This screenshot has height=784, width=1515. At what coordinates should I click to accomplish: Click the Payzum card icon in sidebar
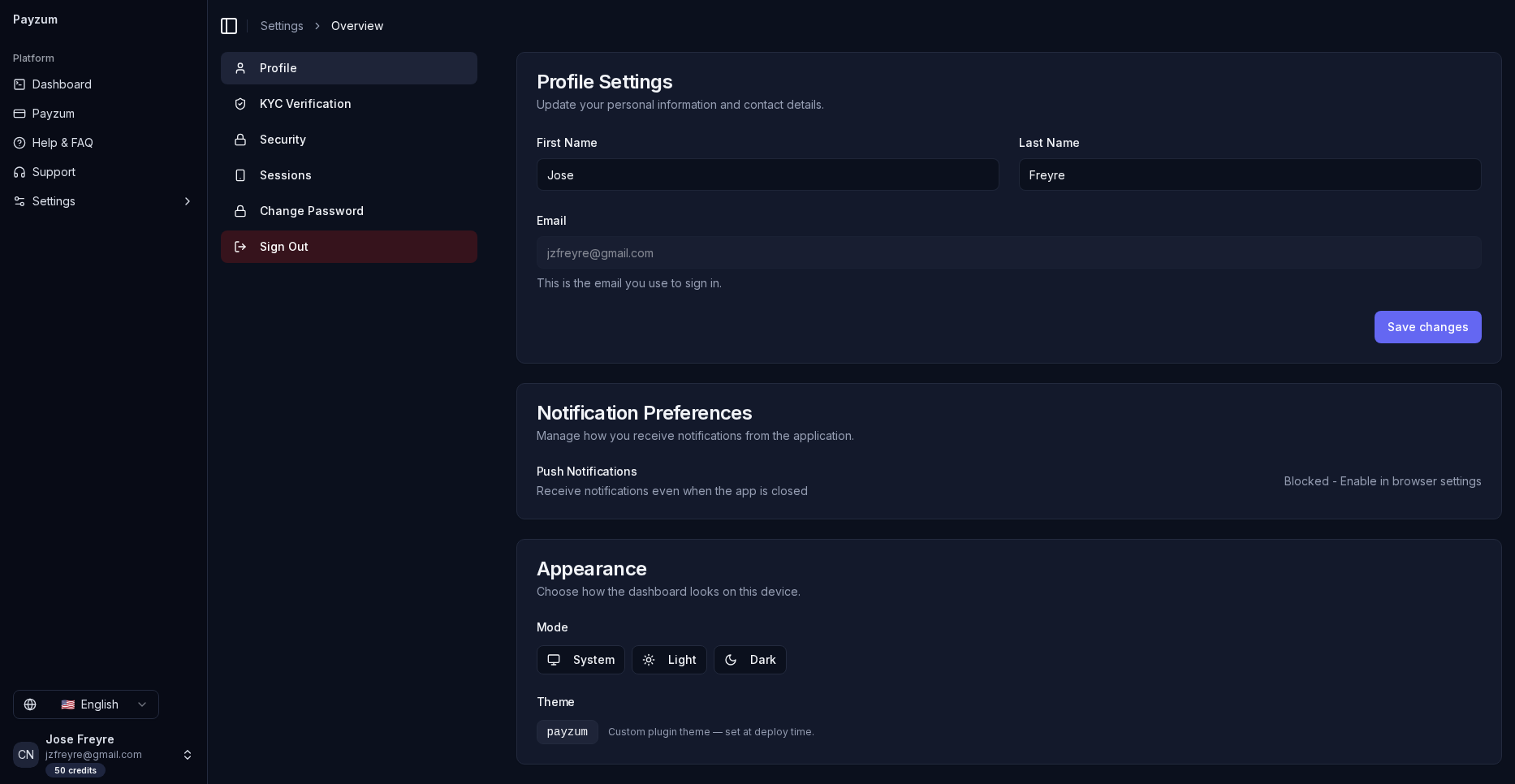click(19, 114)
